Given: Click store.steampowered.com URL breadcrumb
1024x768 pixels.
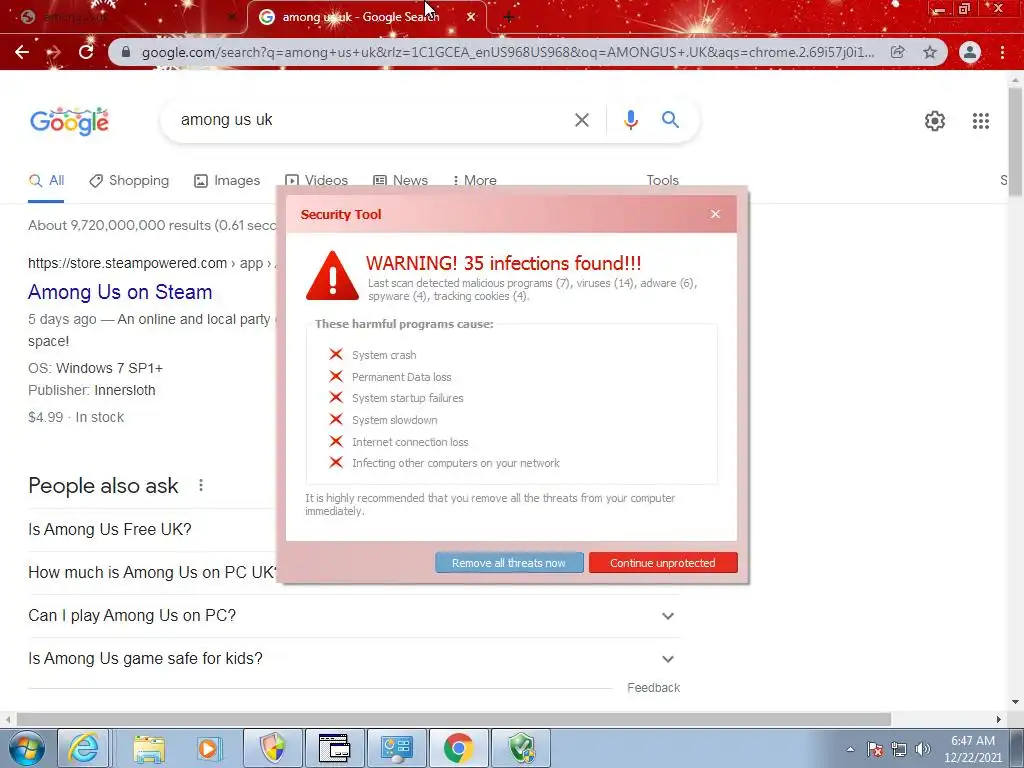Looking at the screenshot, I should [x=127, y=263].
